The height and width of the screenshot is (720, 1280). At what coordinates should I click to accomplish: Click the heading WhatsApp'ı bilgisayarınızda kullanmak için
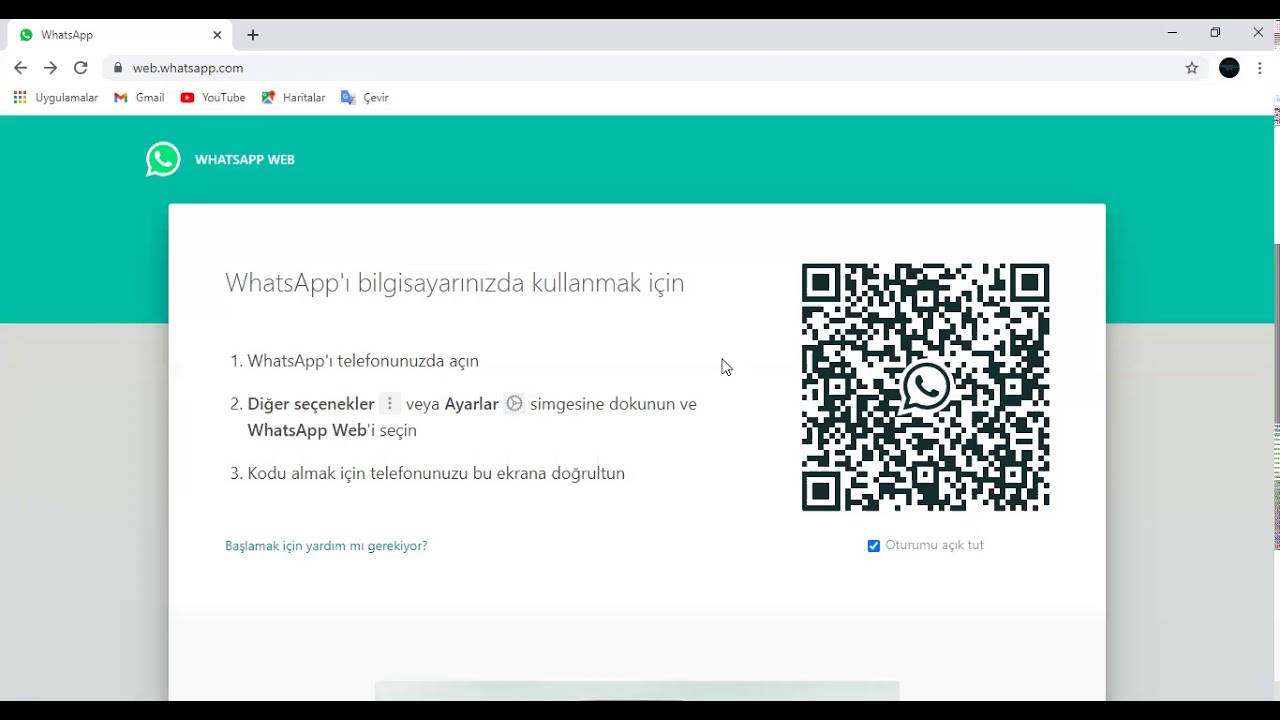(x=455, y=283)
